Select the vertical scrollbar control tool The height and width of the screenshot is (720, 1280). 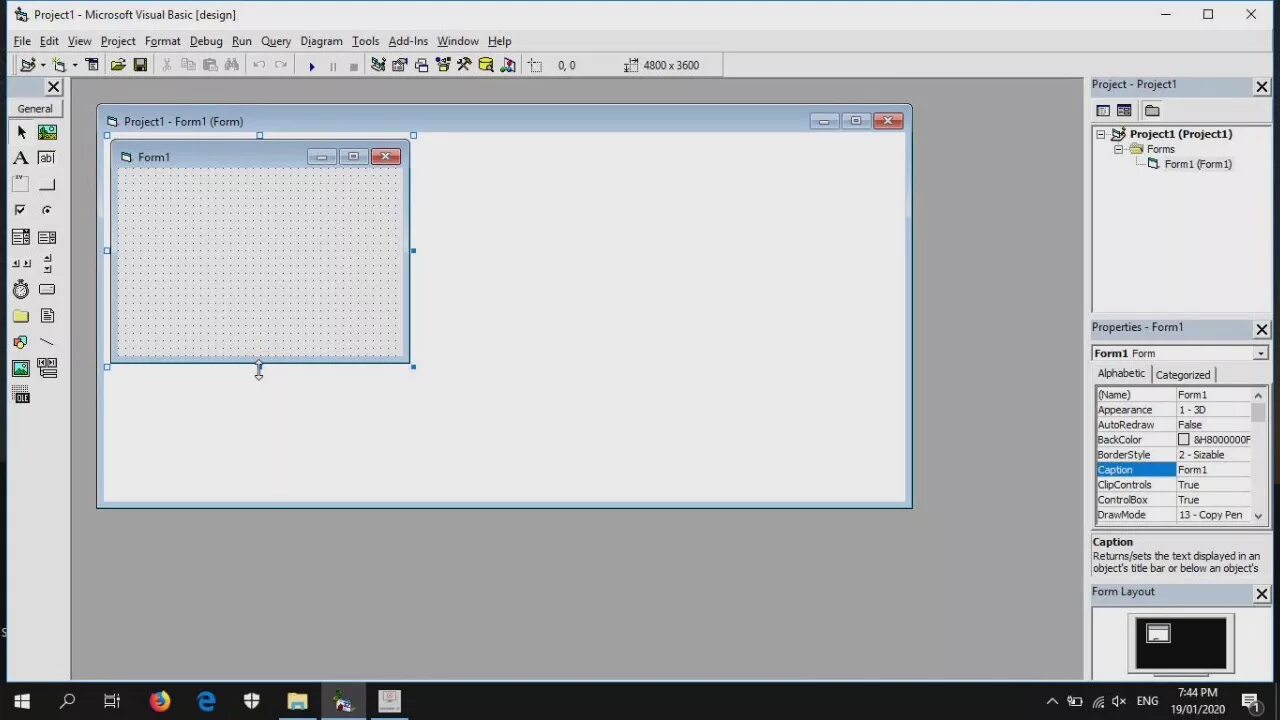click(47, 263)
